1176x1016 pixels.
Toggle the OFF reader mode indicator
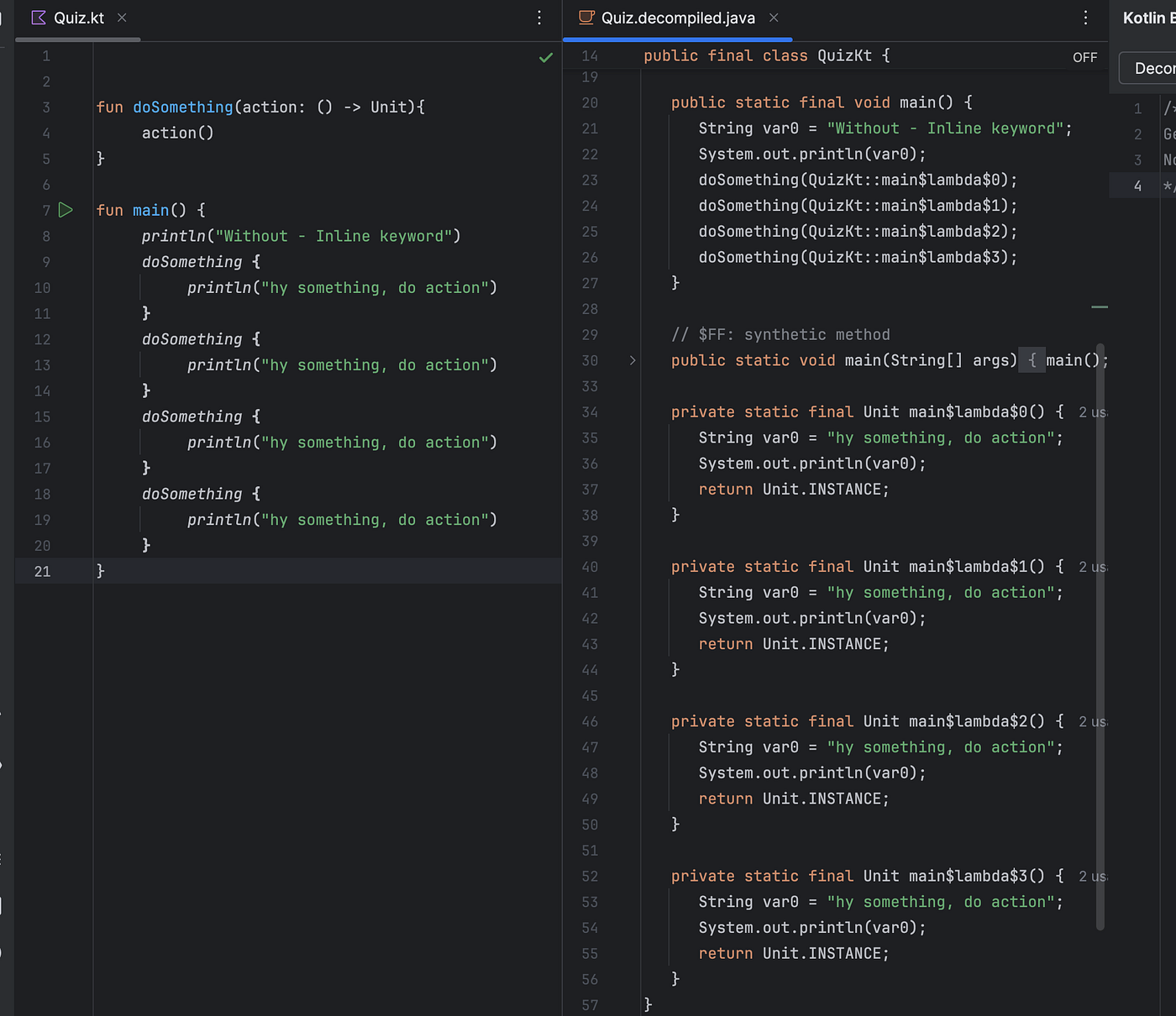pyautogui.click(x=1084, y=57)
